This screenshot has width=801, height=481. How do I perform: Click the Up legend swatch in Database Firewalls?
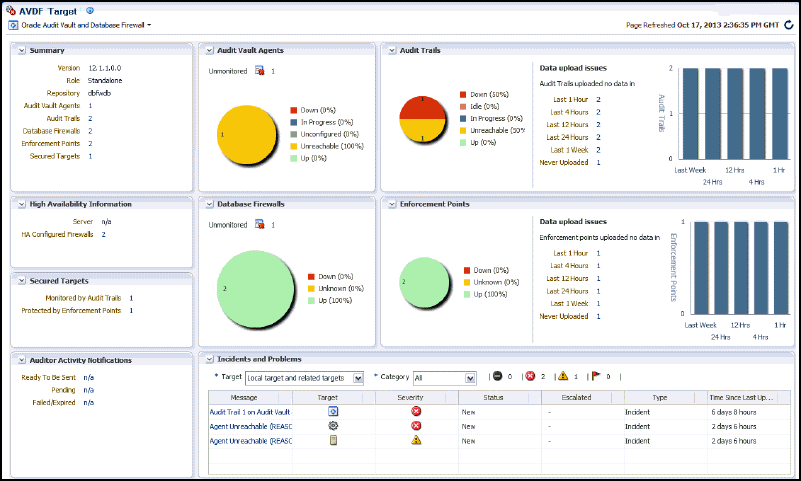pyautogui.click(x=312, y=301)
